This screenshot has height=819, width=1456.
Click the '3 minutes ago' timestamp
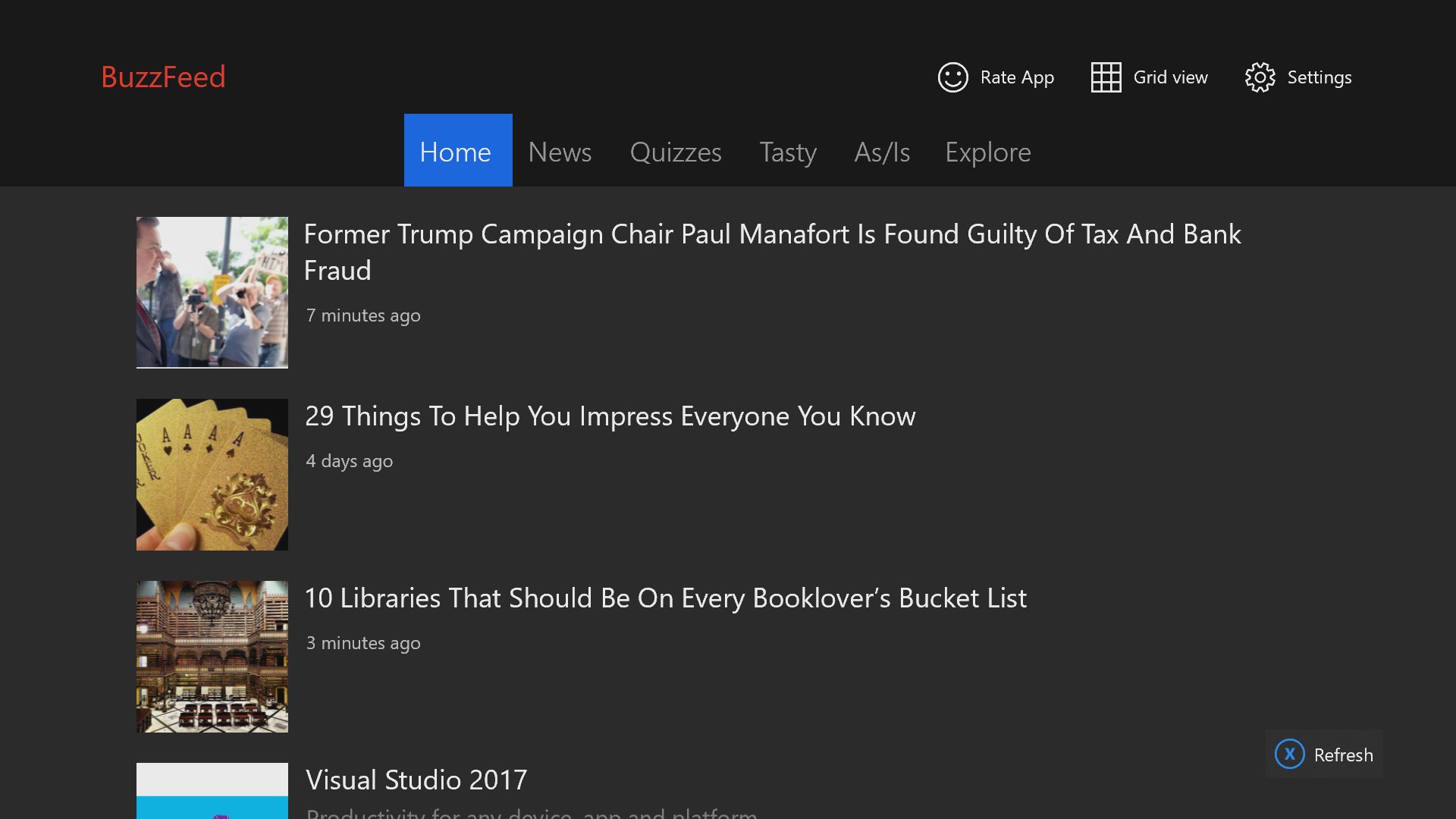[x=363, y=643]
